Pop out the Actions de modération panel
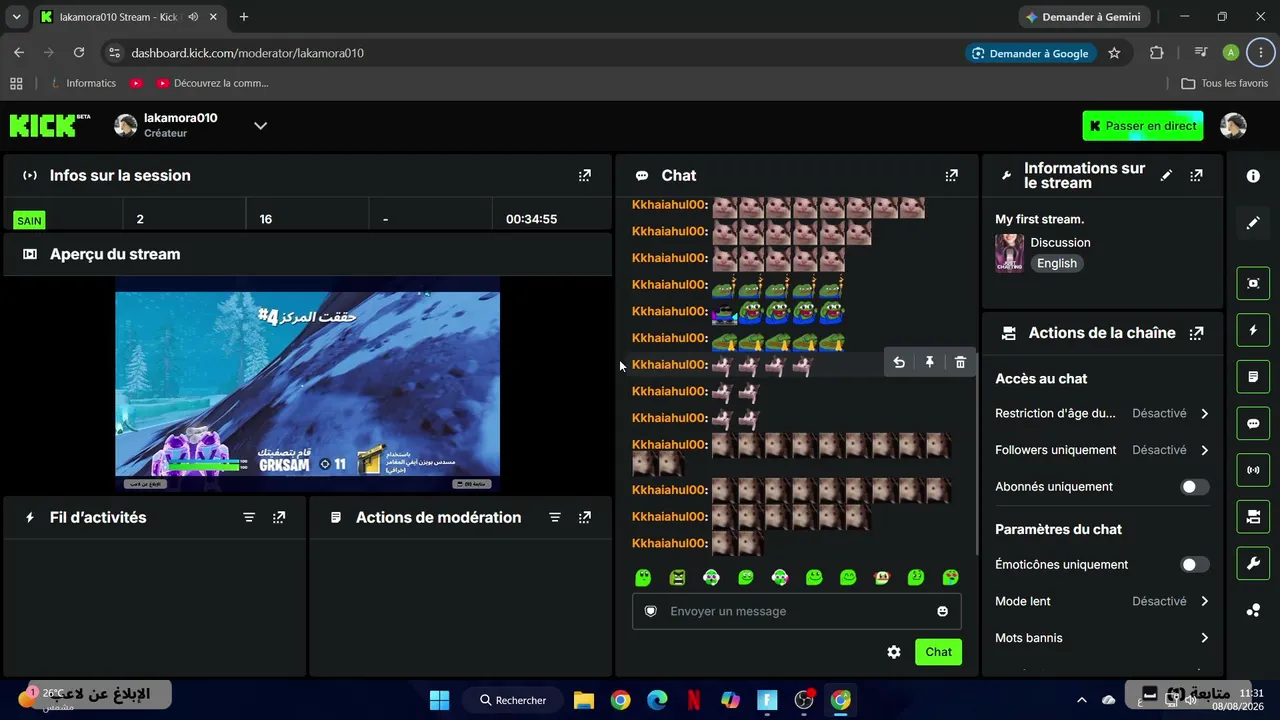1280x720 pixels. point(585,518)
